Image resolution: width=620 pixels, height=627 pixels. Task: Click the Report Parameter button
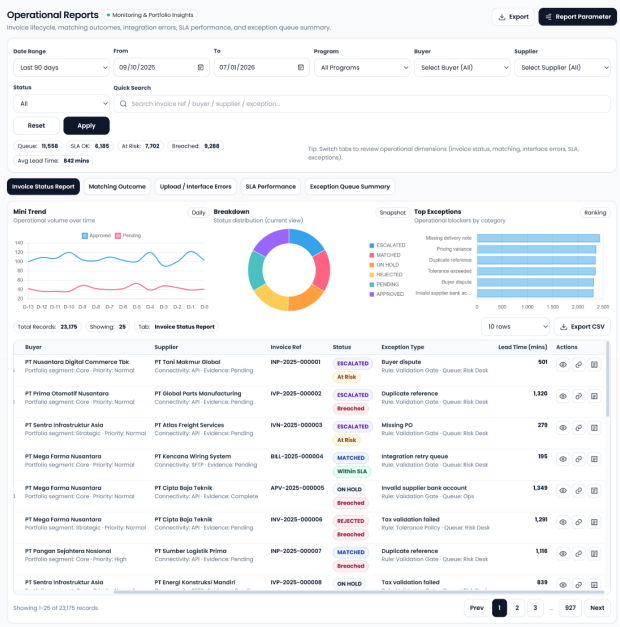[x=577, y=17]
